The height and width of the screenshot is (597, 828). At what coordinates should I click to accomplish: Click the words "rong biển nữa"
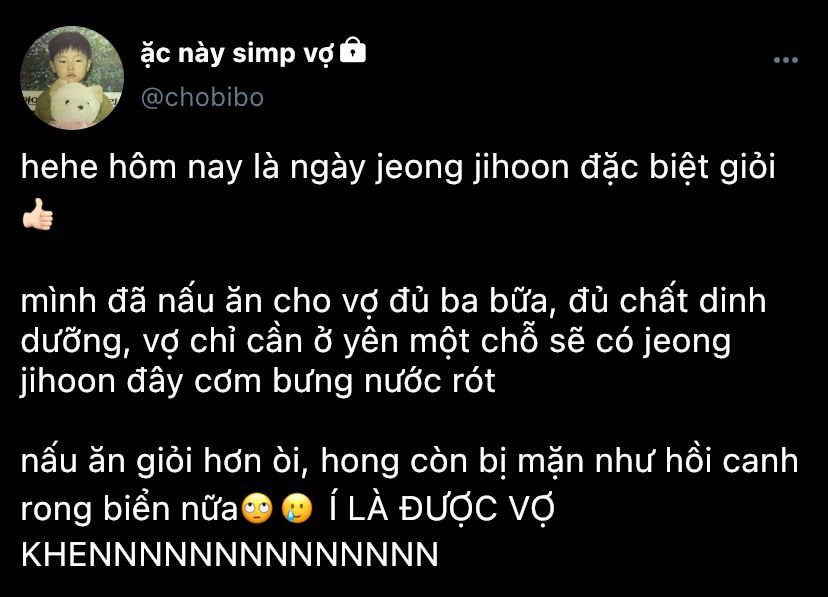[129, 509]
